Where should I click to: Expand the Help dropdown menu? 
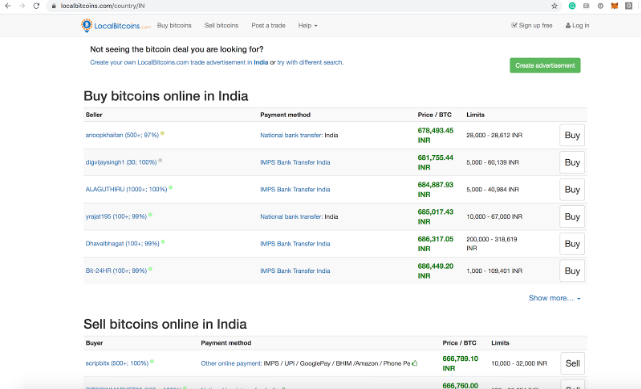point(307,25)
